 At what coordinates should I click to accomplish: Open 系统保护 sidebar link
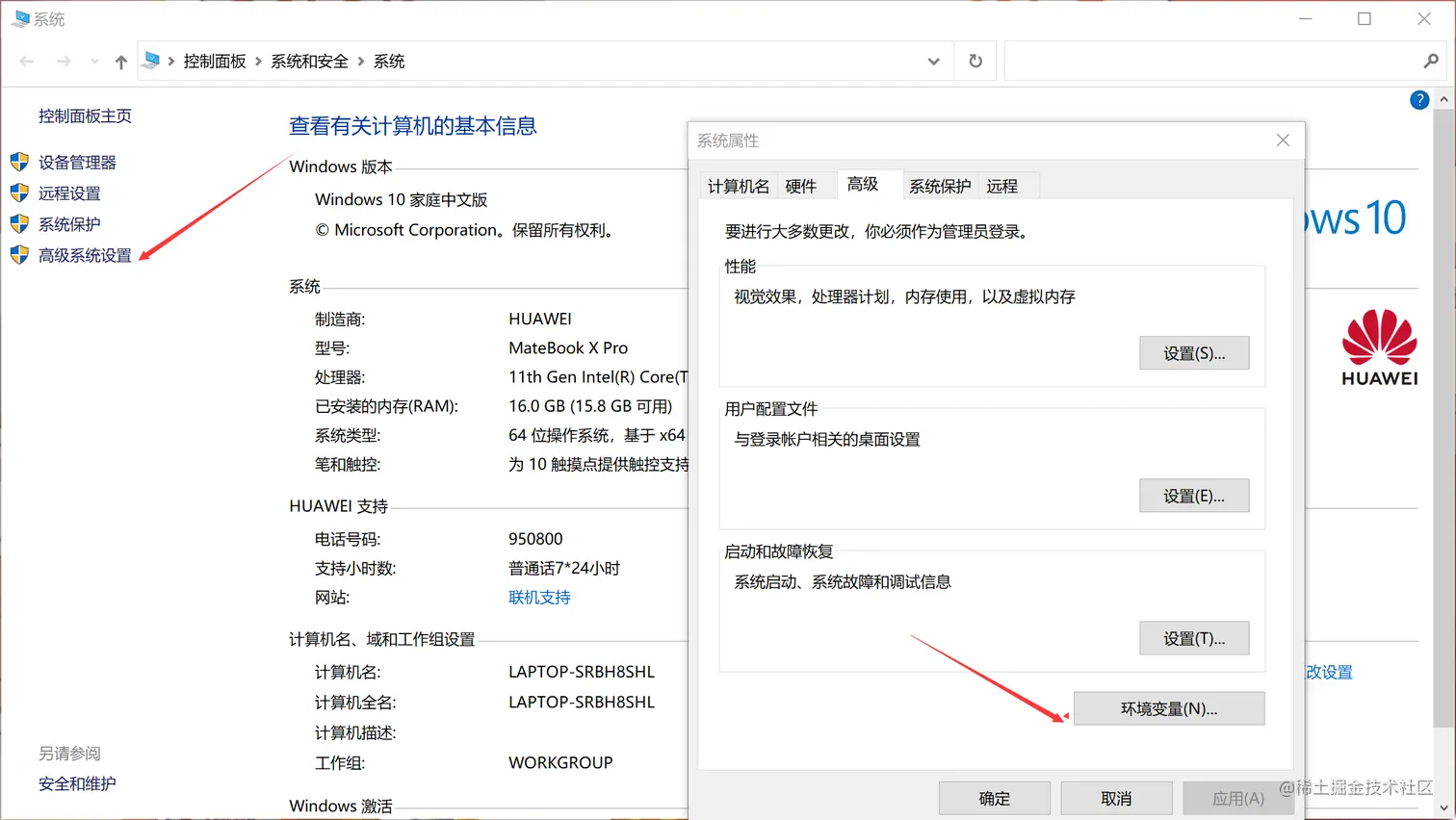(x=69, y=224)
